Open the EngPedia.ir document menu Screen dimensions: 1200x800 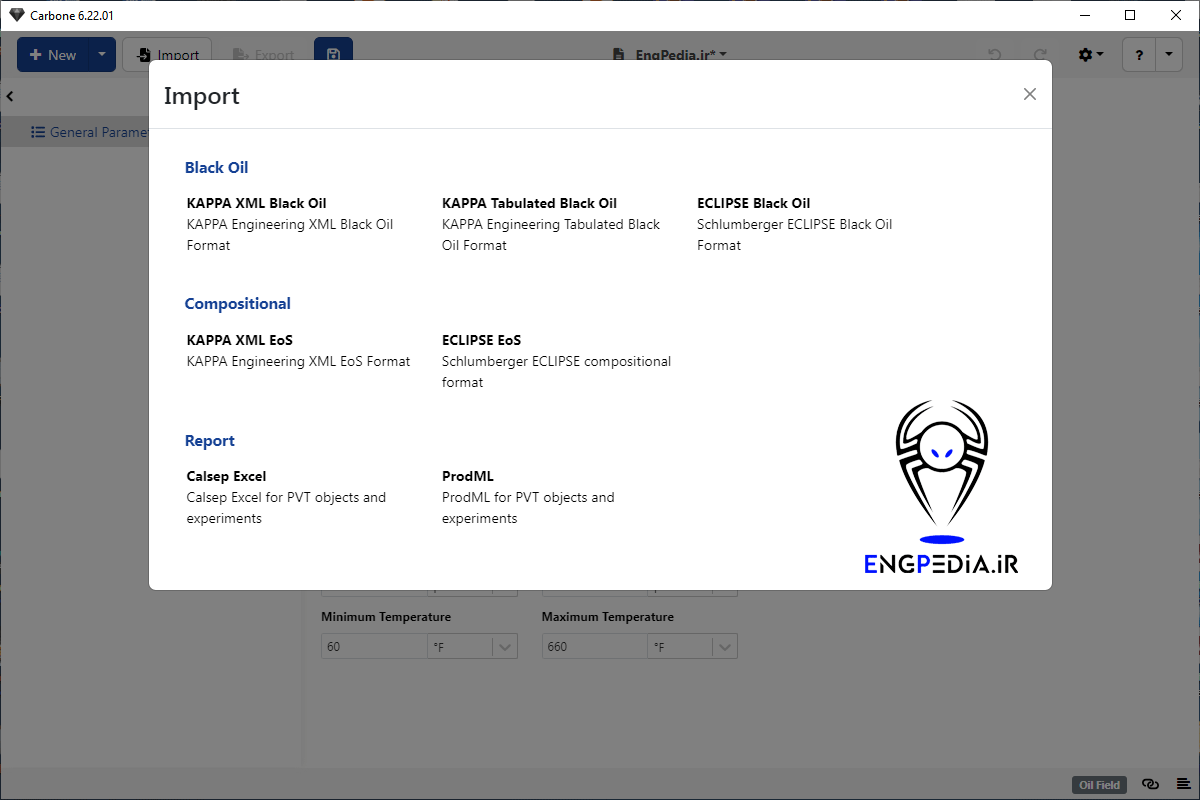tap(669, 55)
